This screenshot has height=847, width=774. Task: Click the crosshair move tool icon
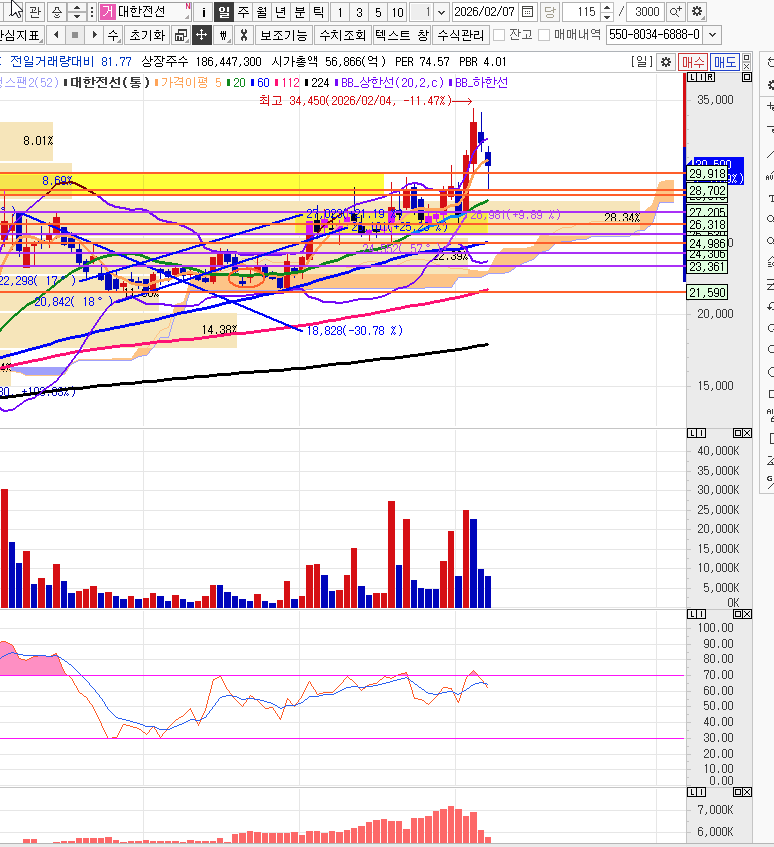point(201,35)
